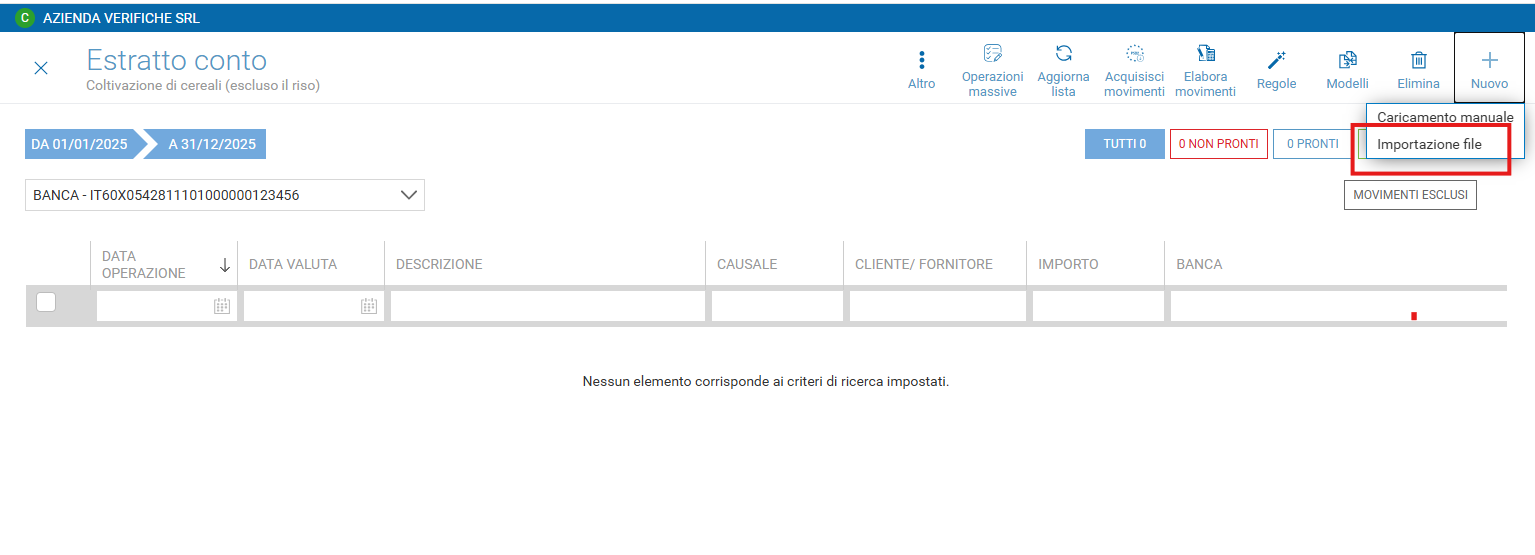This screenshot has width=1535, height=555.
Task: Open calendar picker for Data valuta filter
Action: [369, 306]
